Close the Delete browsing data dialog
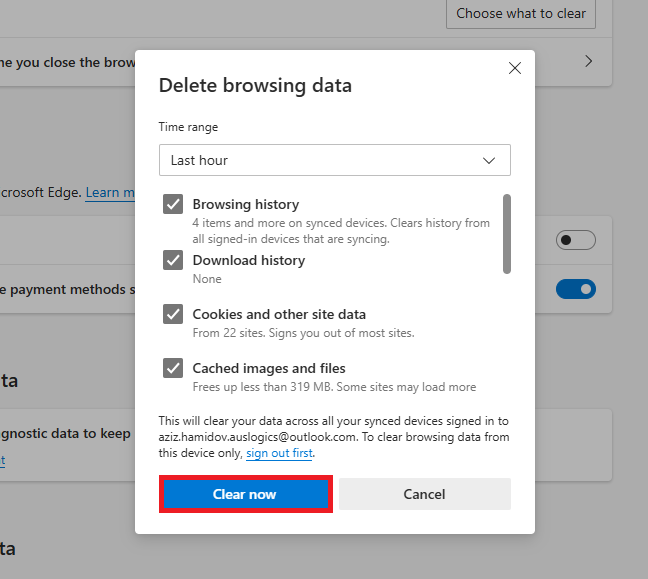 [x=515, y=68]
